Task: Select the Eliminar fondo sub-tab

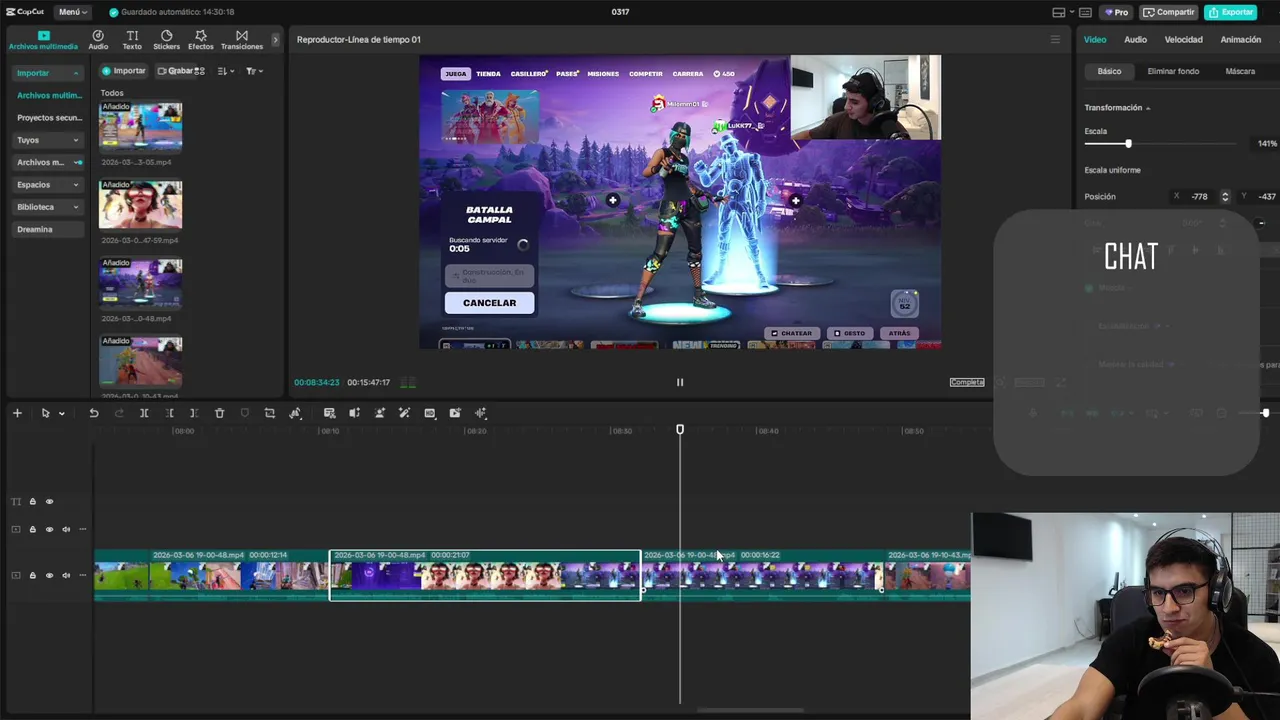Action: click(x=1173, y=71)
